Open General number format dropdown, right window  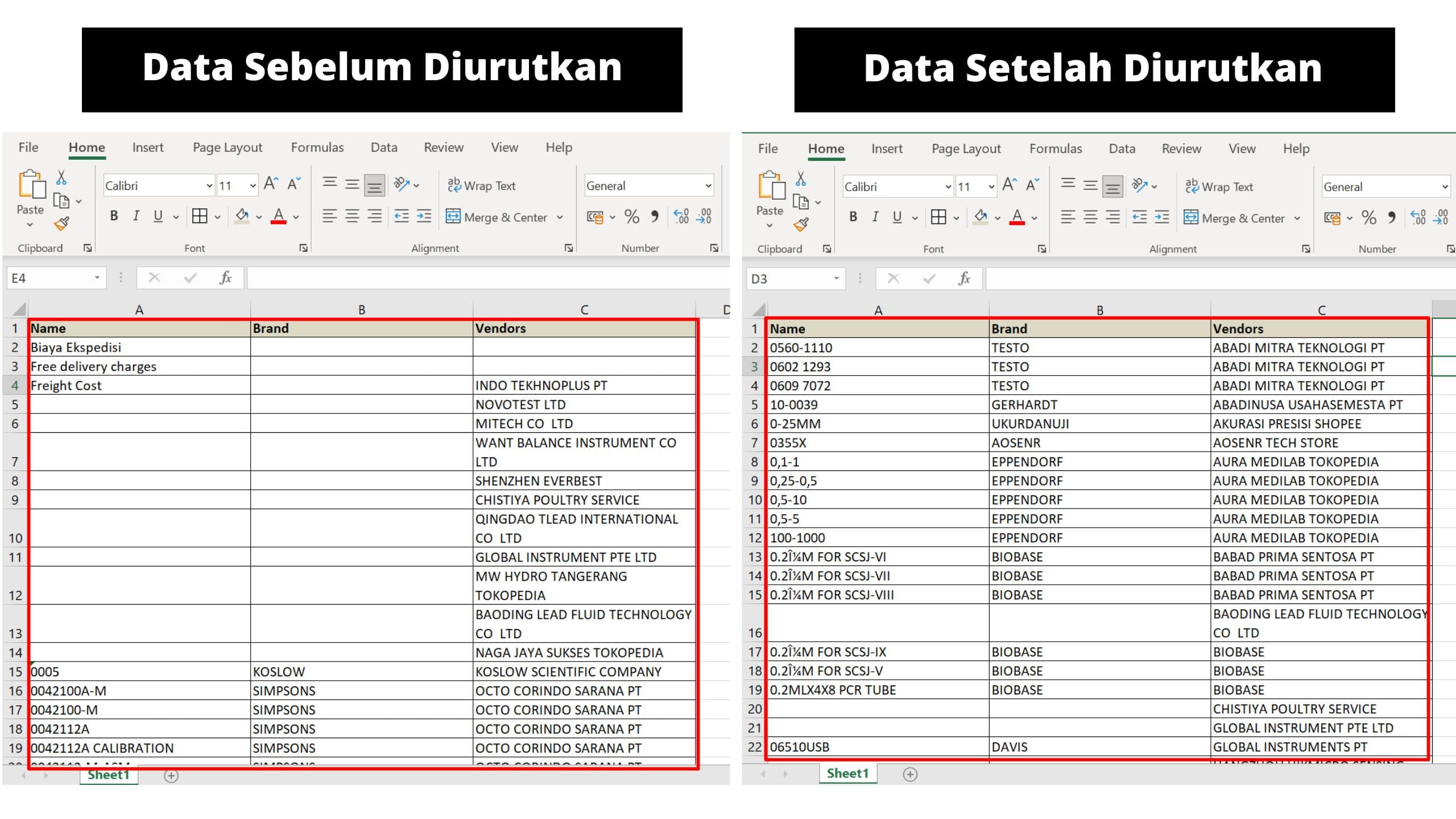pyautogui.click(x=1445, y=187)
